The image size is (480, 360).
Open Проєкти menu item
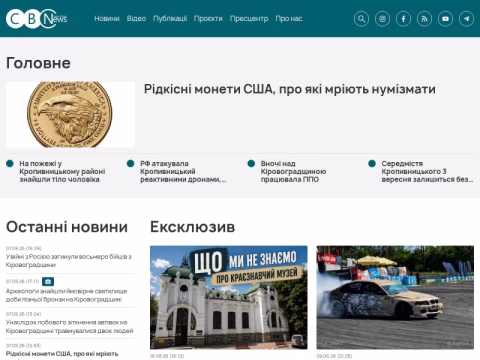click(208, 19)
